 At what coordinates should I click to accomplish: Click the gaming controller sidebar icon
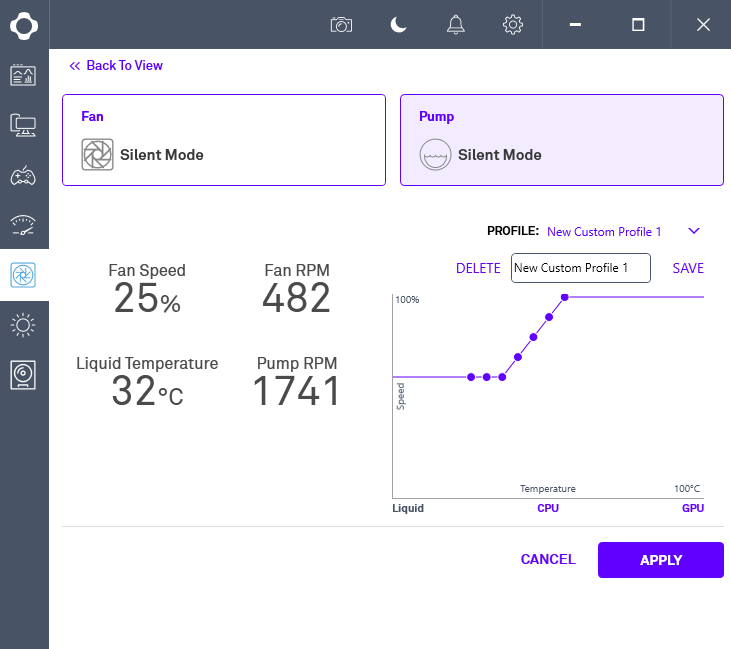[x=23, y=176]
